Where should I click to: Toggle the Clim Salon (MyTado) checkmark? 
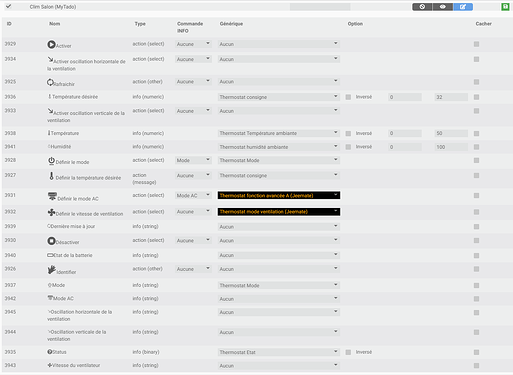(9, 6)
